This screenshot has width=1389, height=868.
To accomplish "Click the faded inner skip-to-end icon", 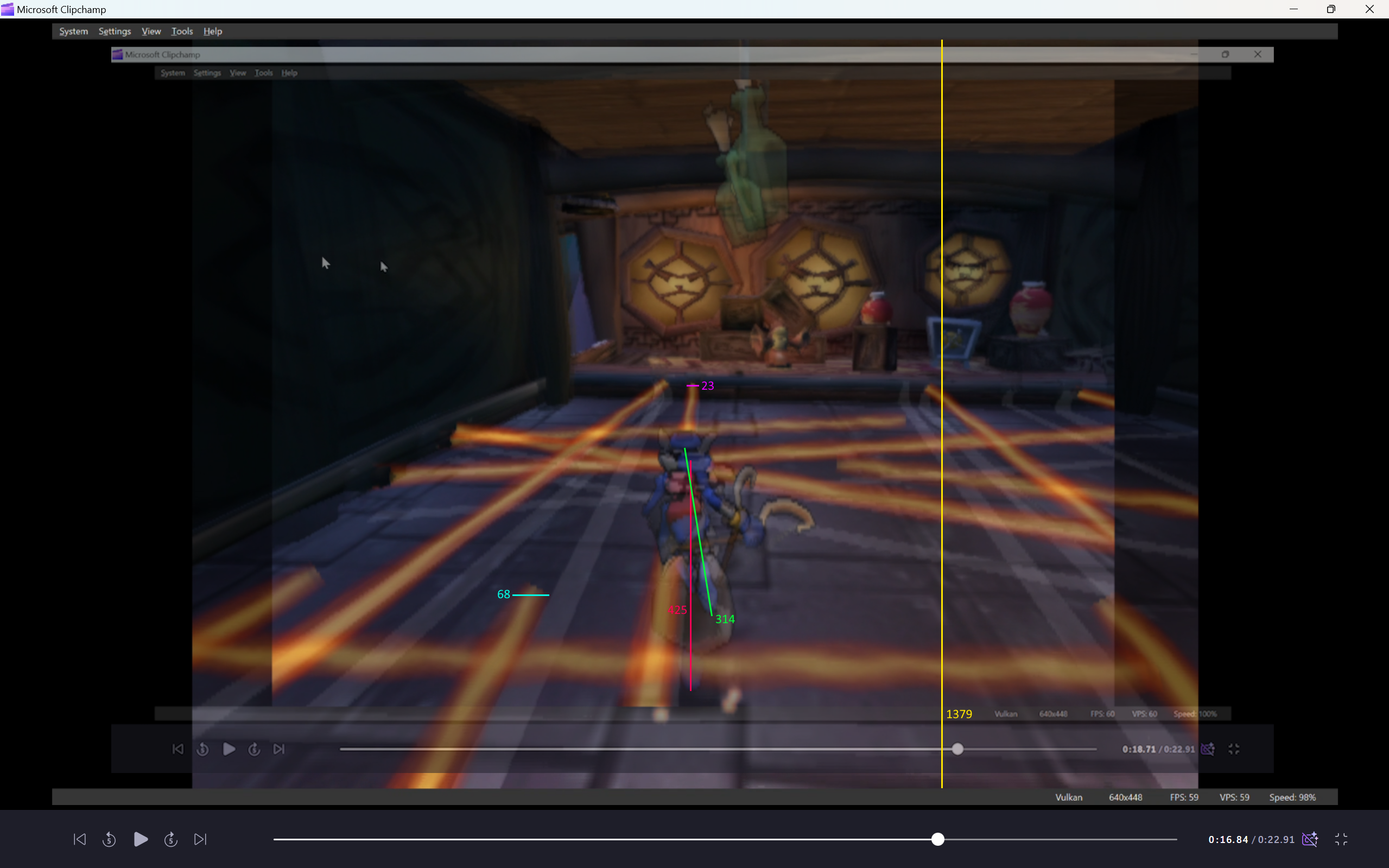I will 278,749.
